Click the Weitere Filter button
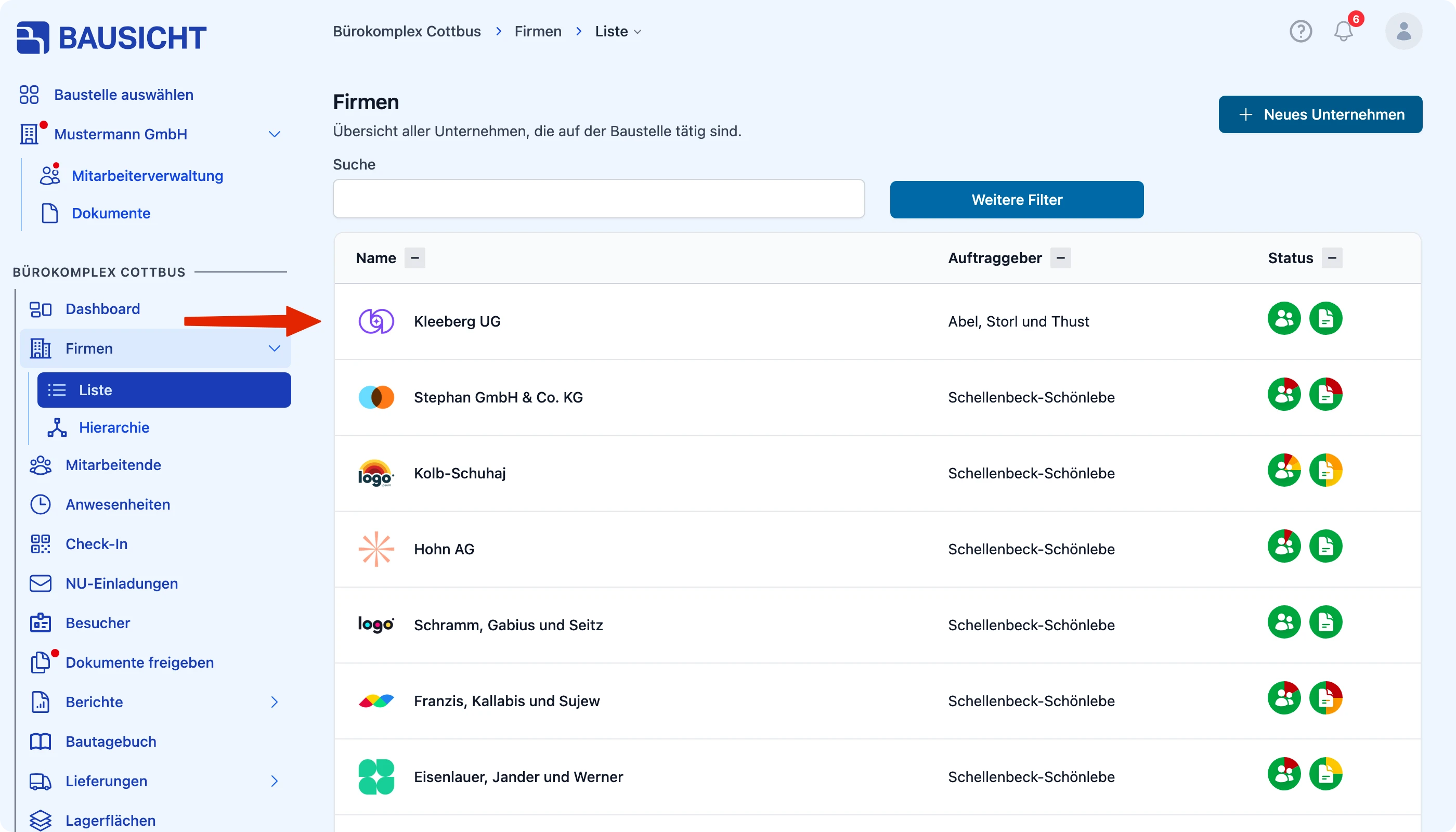This screenshot has width=1456, height=832. pos(1017,200)
